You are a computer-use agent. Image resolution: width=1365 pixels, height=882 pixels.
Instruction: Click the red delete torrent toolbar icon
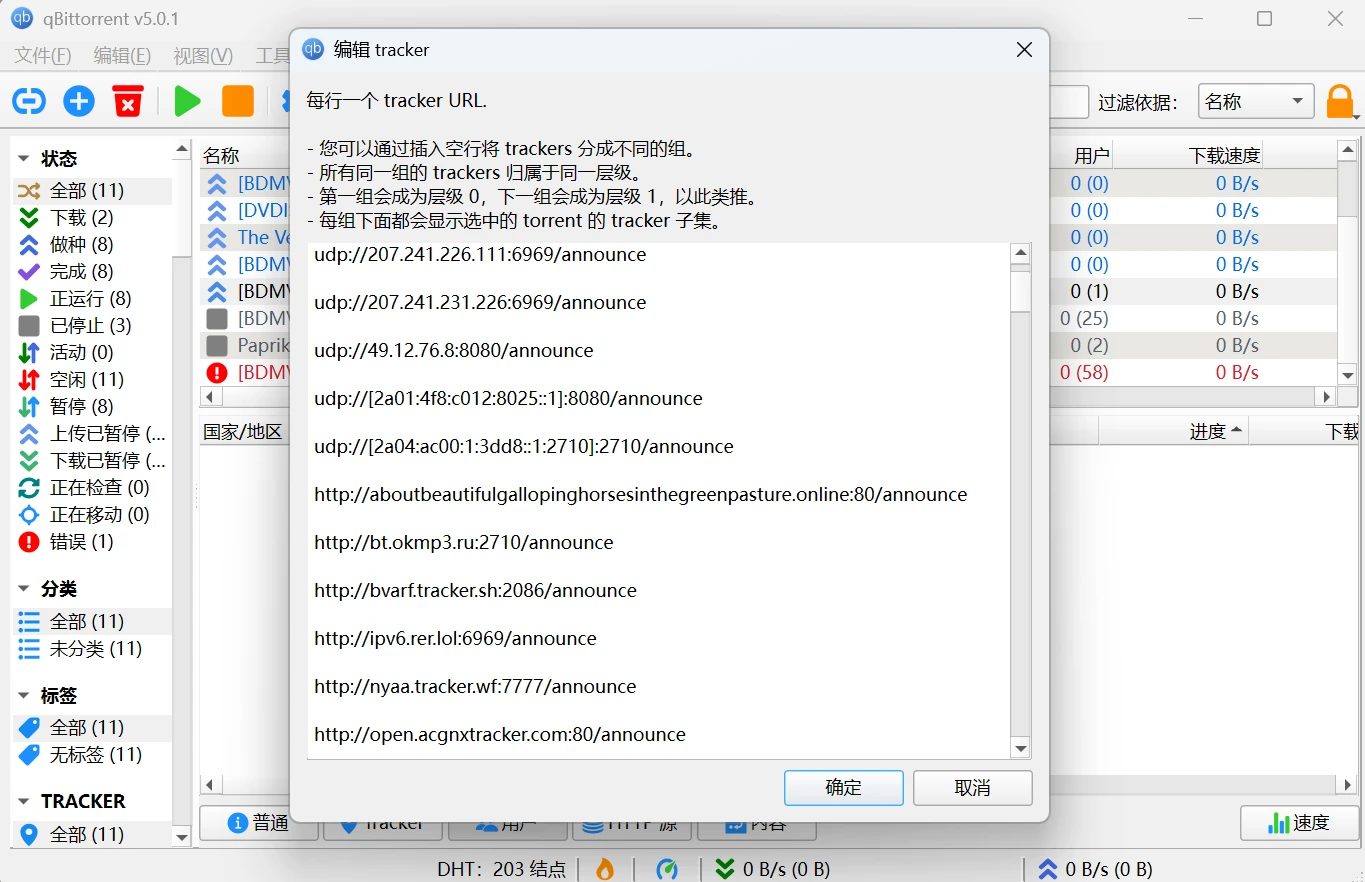tap(128, 101)
